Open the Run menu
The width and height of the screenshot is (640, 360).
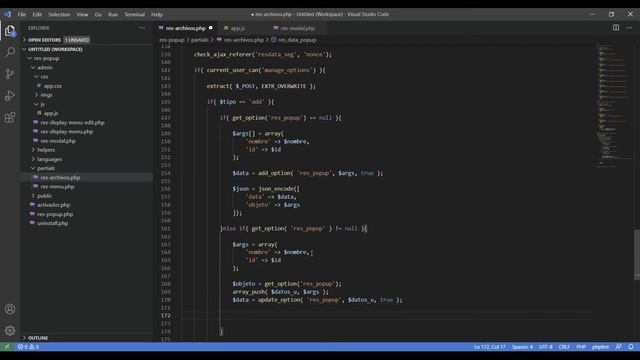point(113,14)
